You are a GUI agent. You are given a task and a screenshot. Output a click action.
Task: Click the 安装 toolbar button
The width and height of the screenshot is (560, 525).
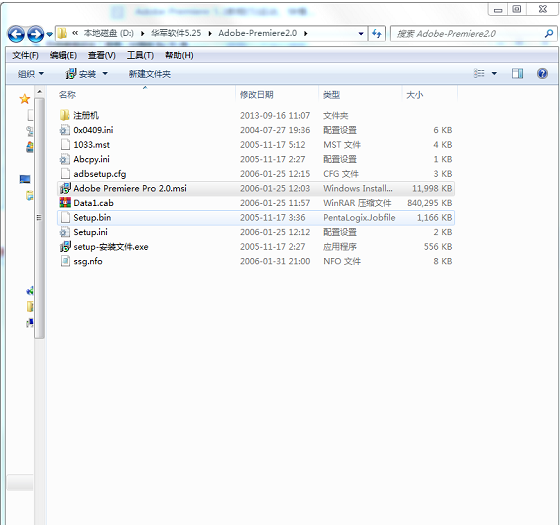tap(81, 74)
